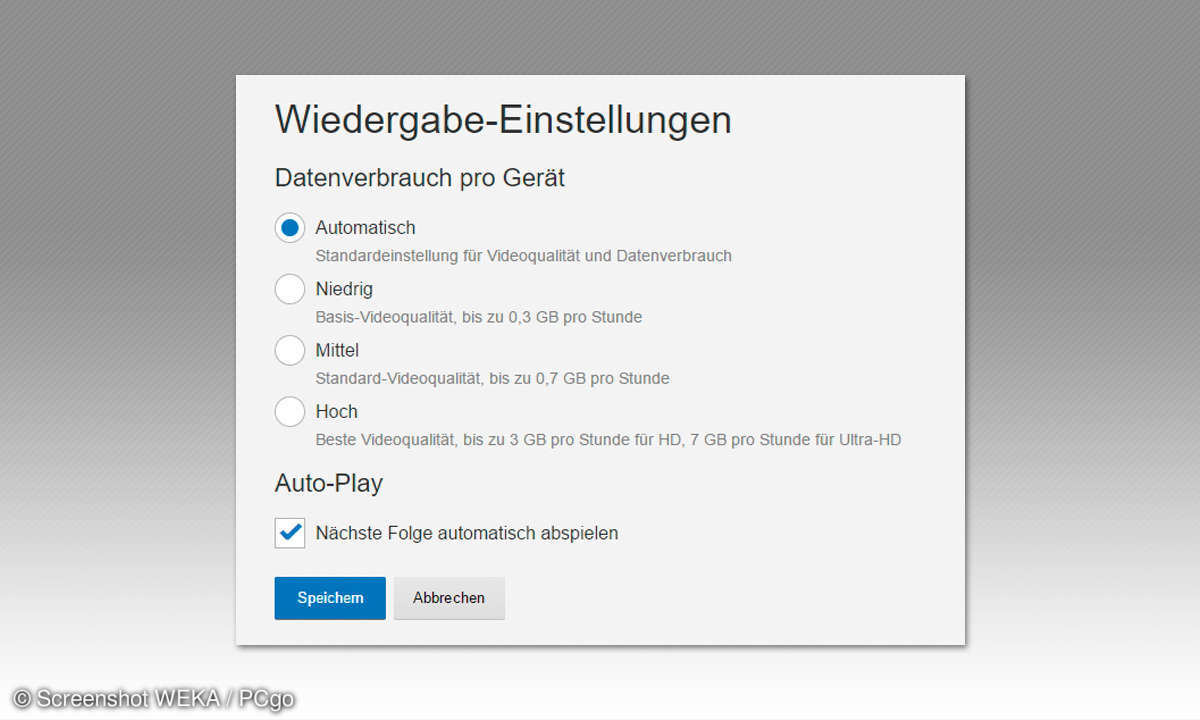Pick the Hoch video quality option
This screenshot has height=720, width=1200.
(290, 411)
